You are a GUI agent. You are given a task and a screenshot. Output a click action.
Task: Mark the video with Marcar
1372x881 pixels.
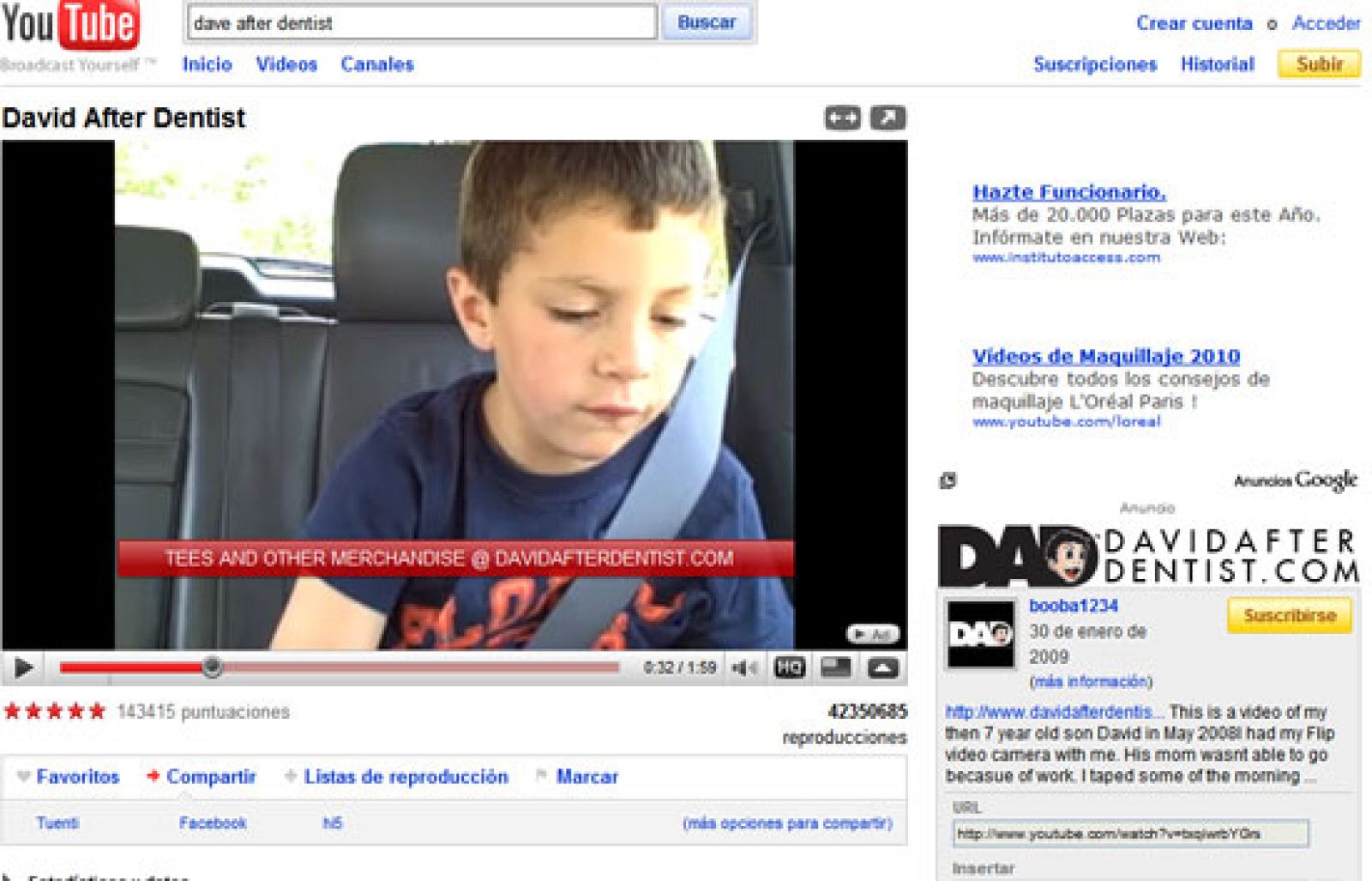tap(588, 777)
